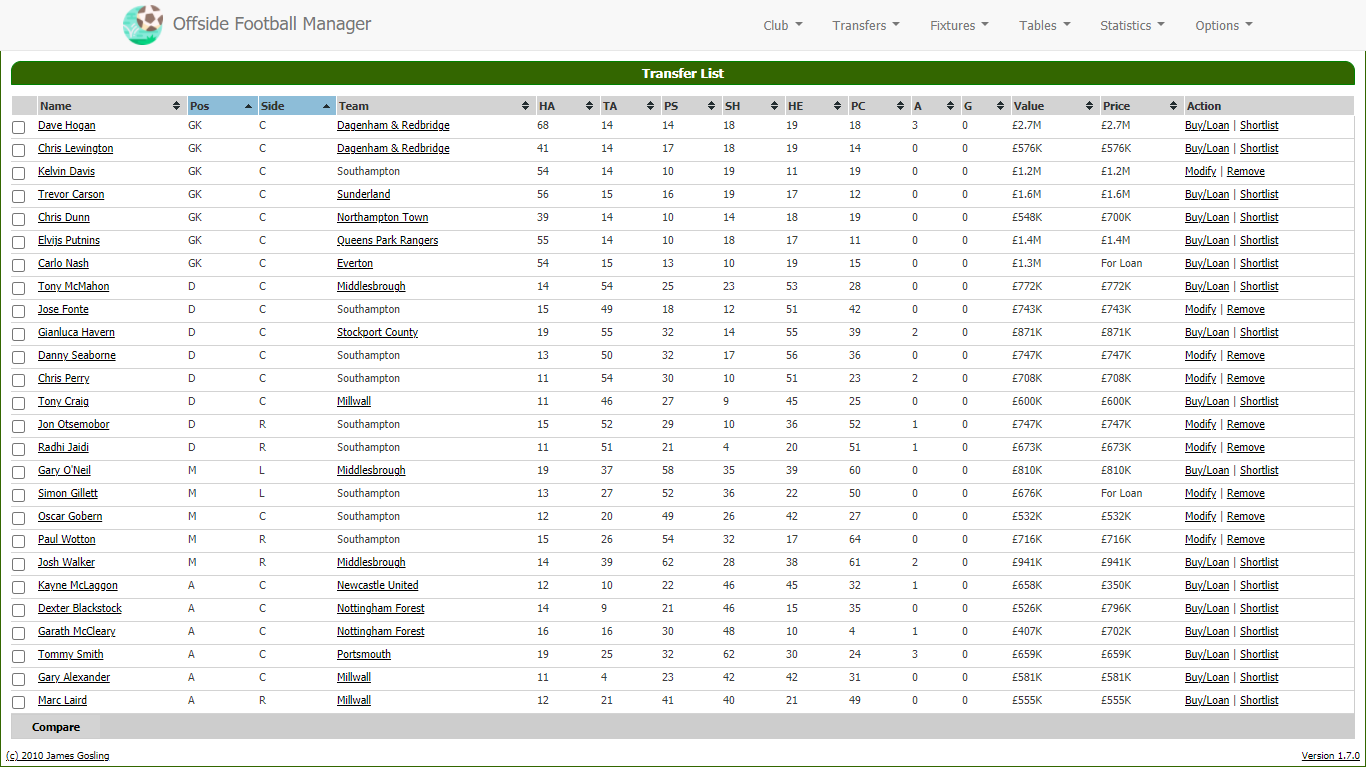Open the Statistics dropdown
The height and width of the screenshot is (768, 1366).
click(1132, 26)
